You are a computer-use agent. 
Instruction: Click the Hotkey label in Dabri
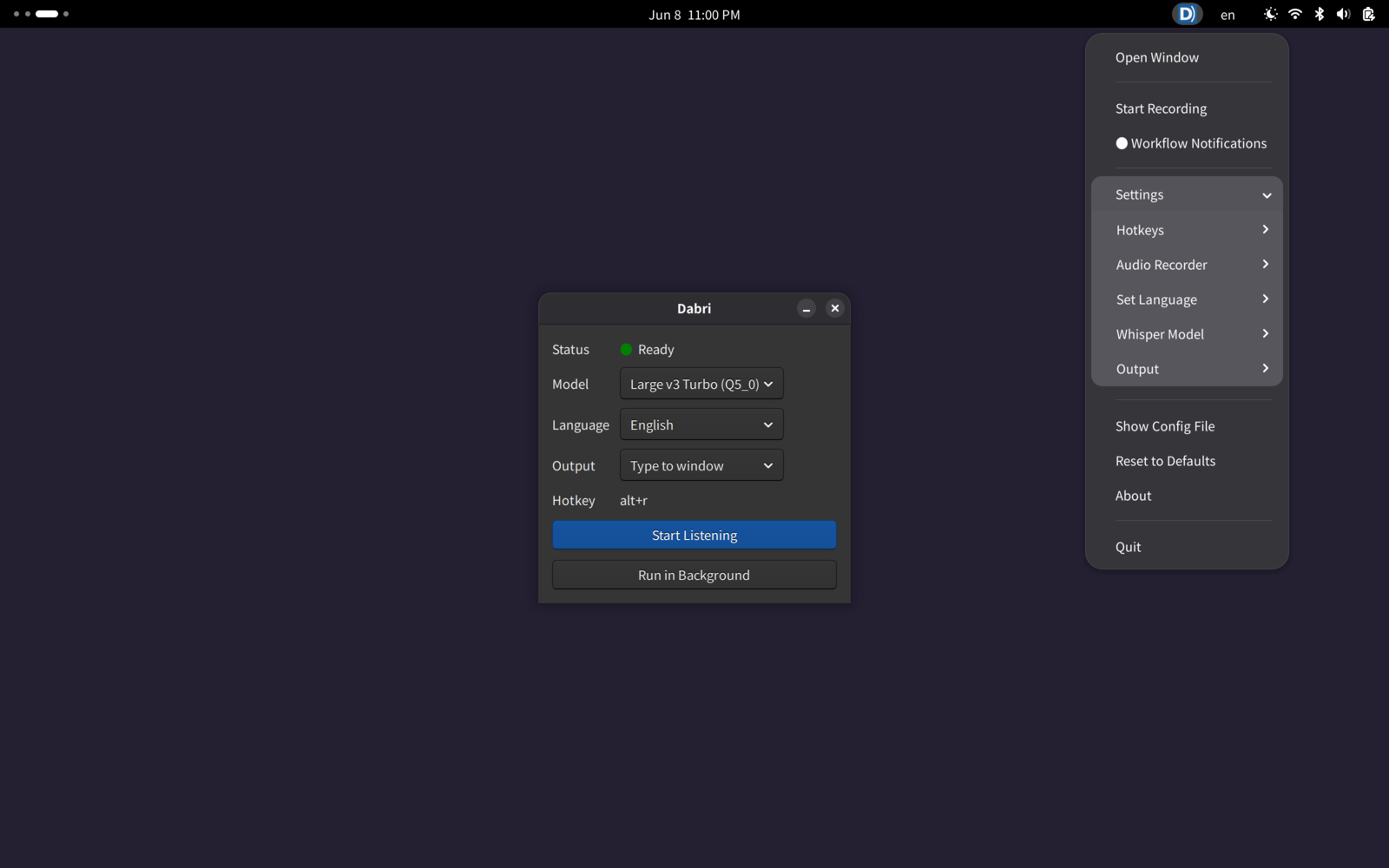pos(574,501)
